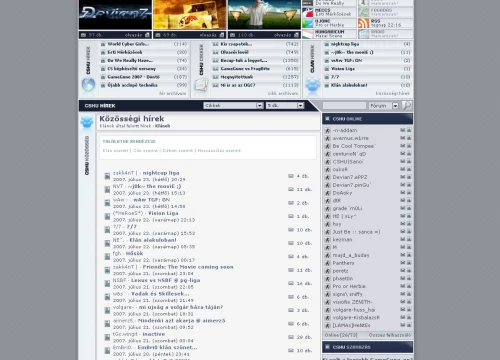Click the 'Klánok' breadcrumb link
The height and width of the screenshot is (360, 500).
(162, 126)
